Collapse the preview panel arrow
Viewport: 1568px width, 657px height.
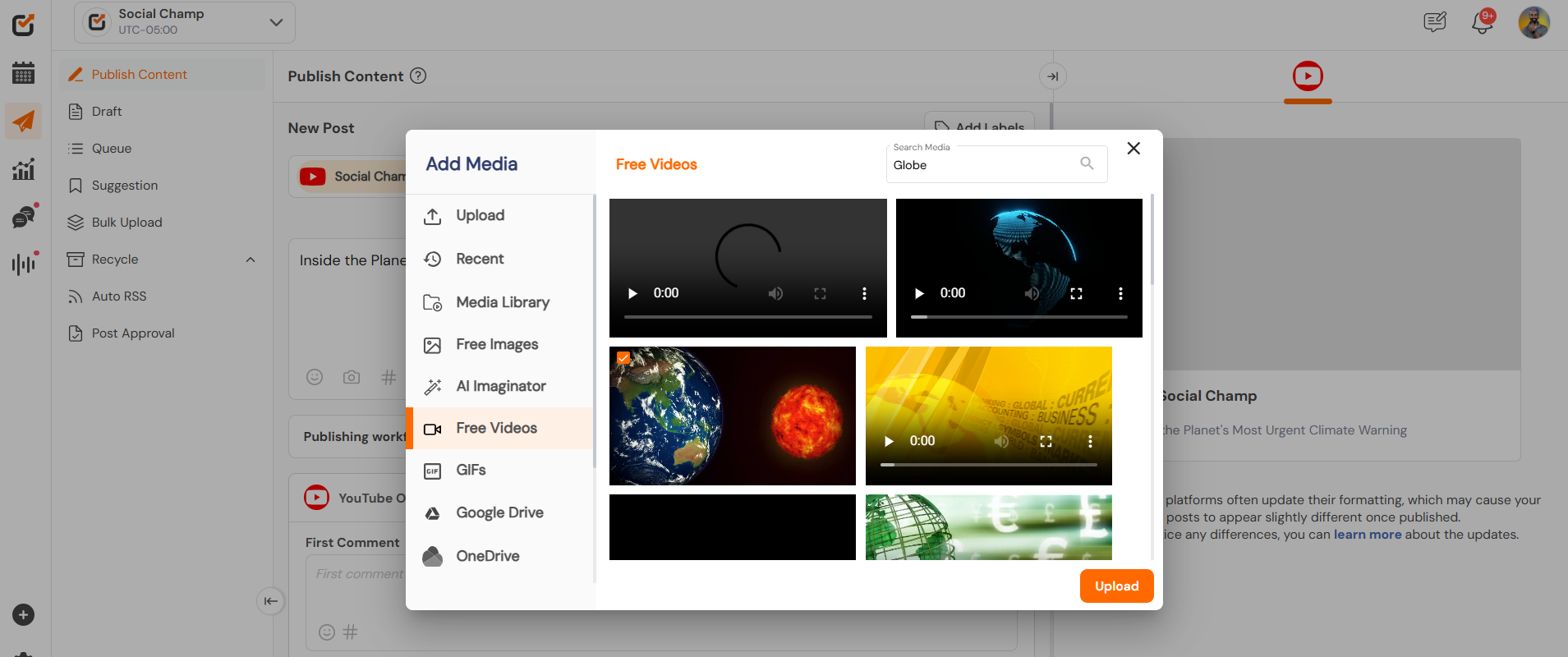(1052, 76)
